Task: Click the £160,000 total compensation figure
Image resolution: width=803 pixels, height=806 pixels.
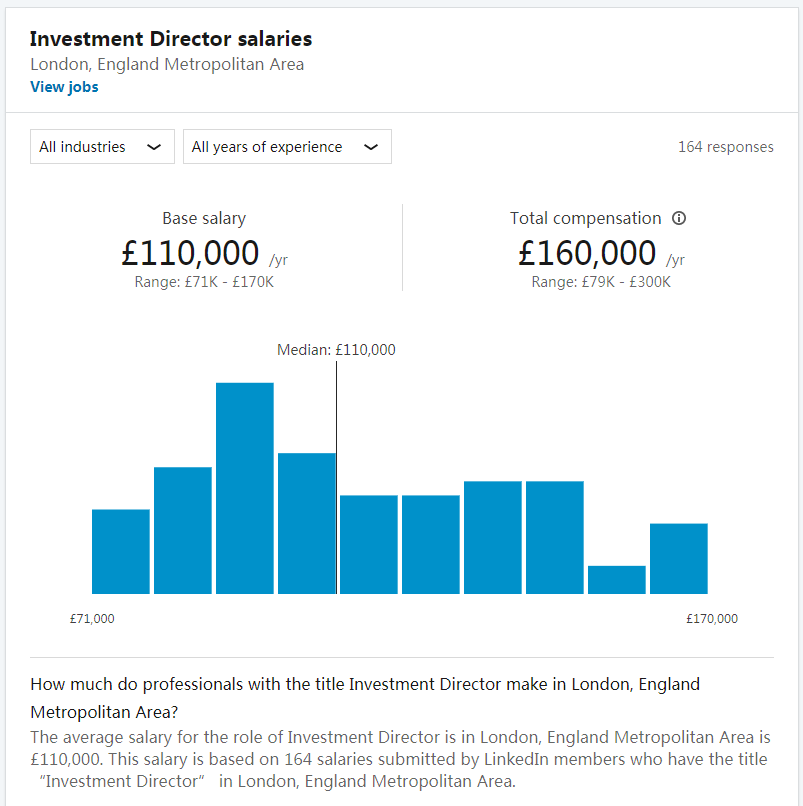Action: point(588,254)
